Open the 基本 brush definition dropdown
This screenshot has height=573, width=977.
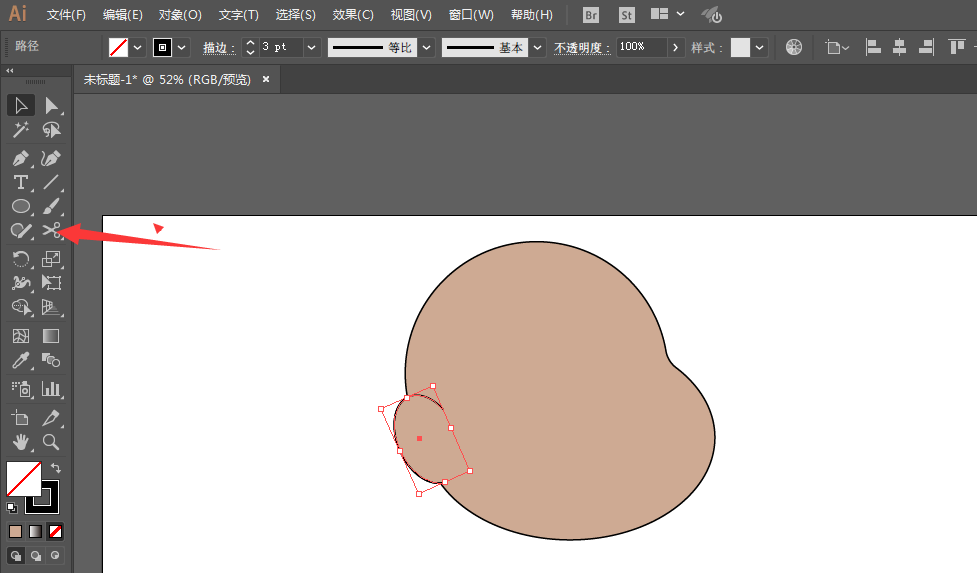(538, 47)
